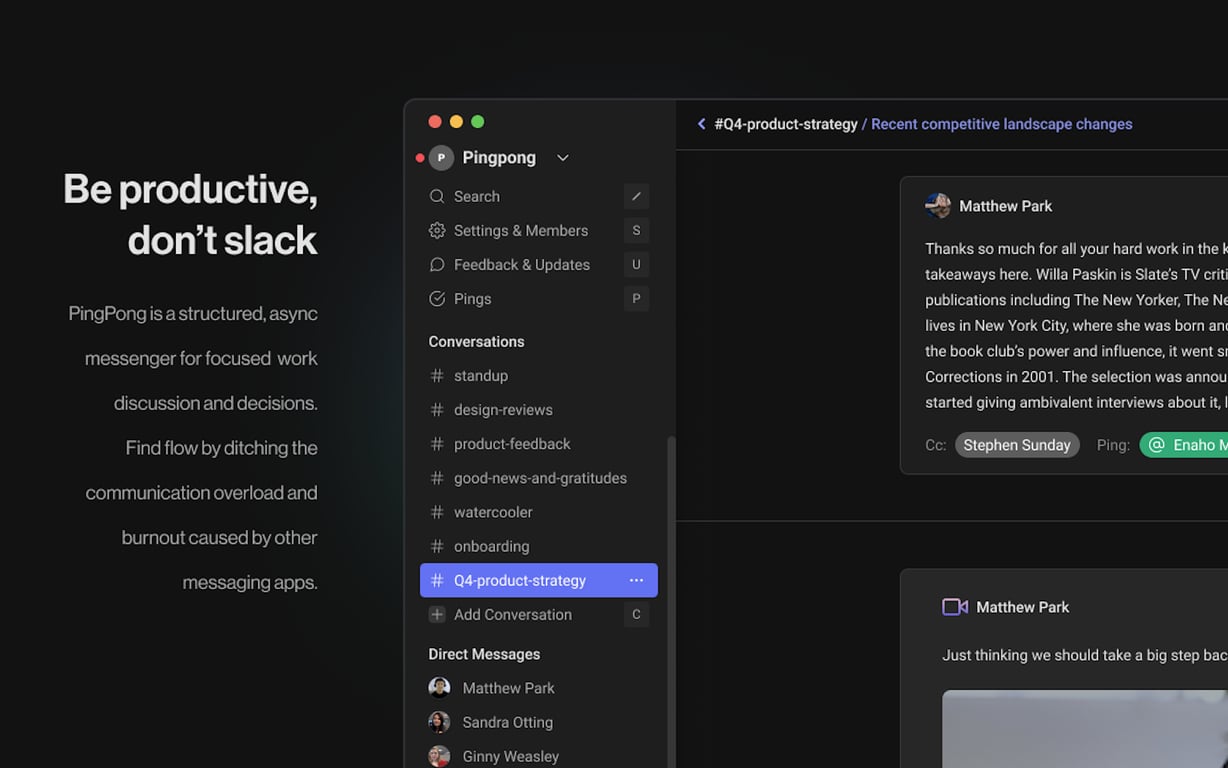The width and height of the screenshot is (1228, 768).
Task: Click the S shortcut badge
Action: [636, 231]
